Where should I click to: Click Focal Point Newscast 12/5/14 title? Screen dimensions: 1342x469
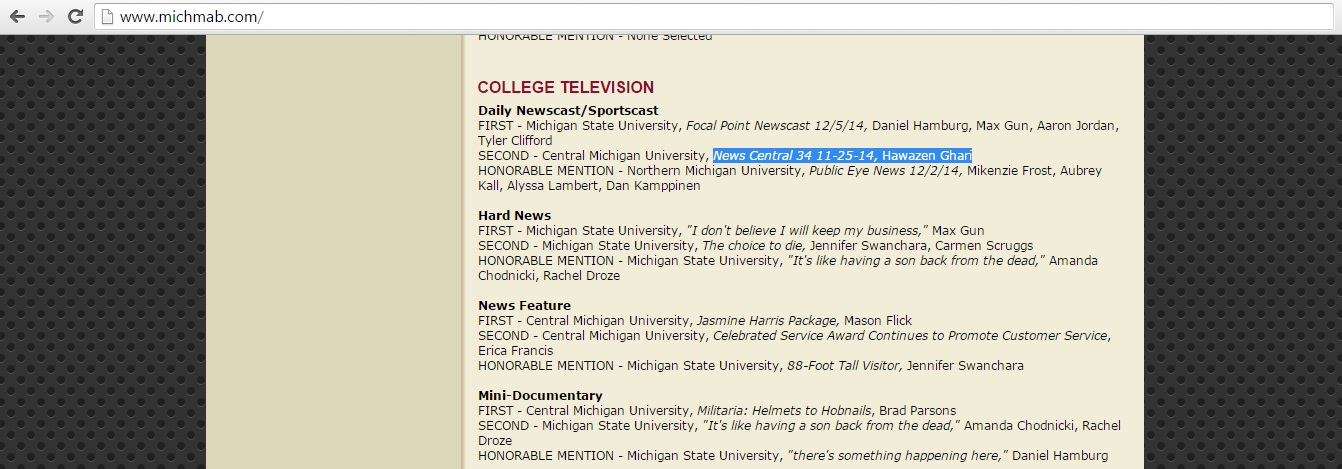point(777,125)
